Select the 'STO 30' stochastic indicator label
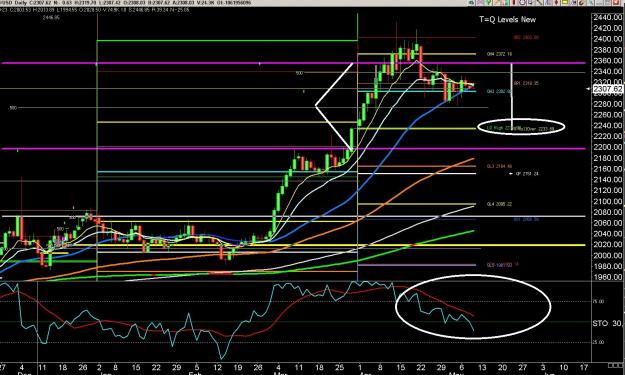This screenshot has width=625, height=375. pos(607,323)
